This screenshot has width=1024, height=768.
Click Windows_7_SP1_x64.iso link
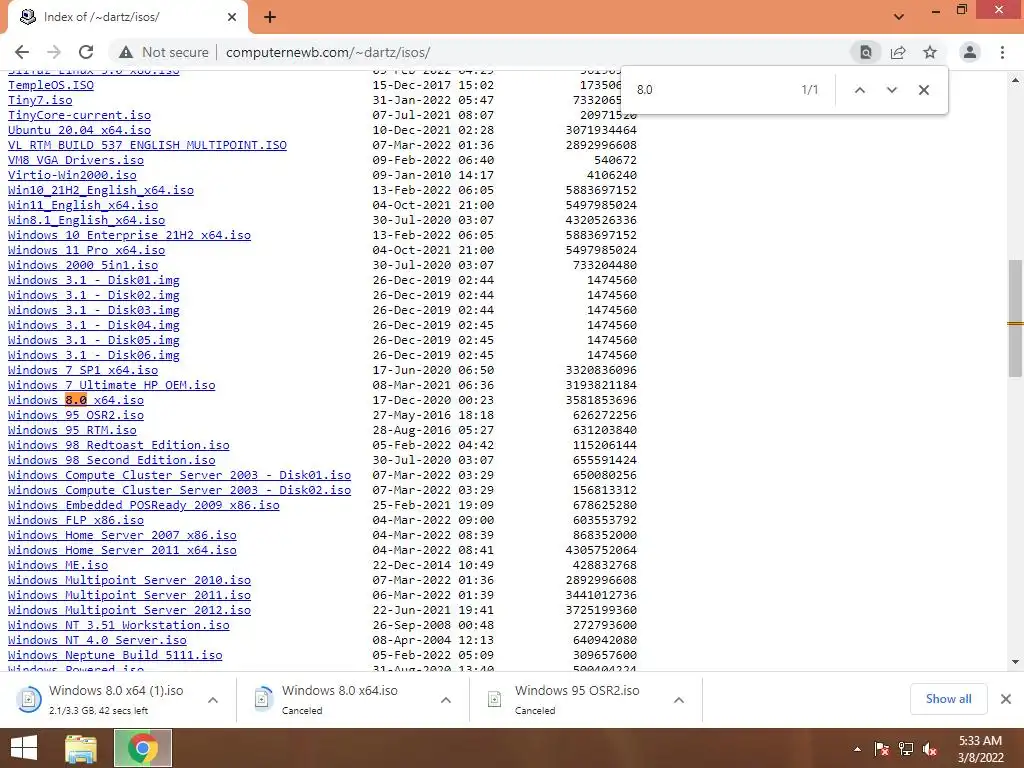click(83, 370)
